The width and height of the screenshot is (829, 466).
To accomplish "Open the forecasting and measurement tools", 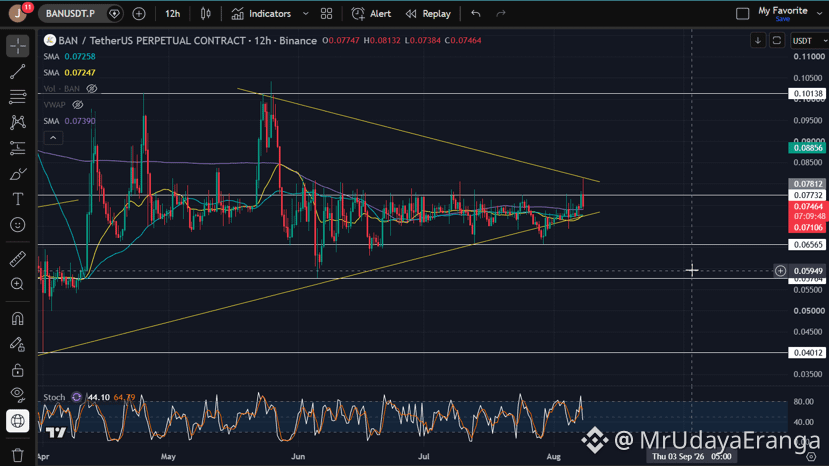I will coord(17,148).
